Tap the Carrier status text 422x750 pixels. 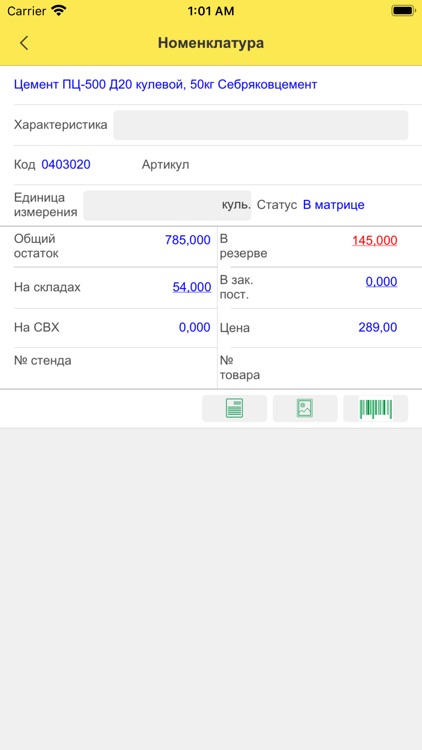click(x=26, y=11)
